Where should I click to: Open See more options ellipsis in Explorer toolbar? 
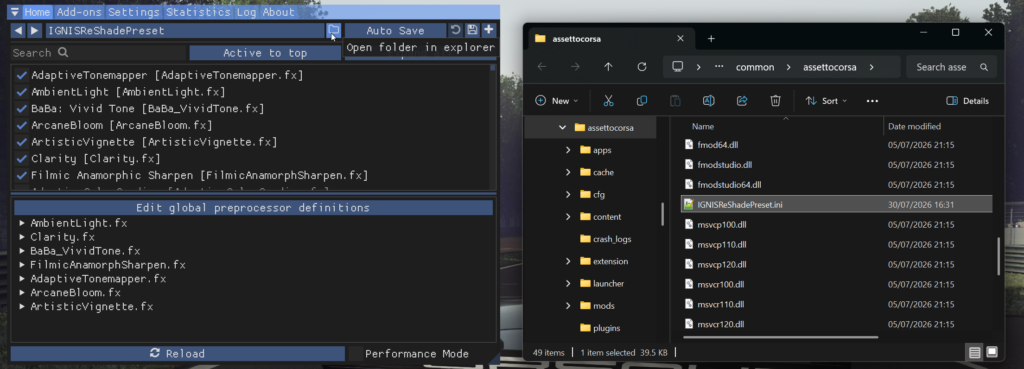point(872,101)
